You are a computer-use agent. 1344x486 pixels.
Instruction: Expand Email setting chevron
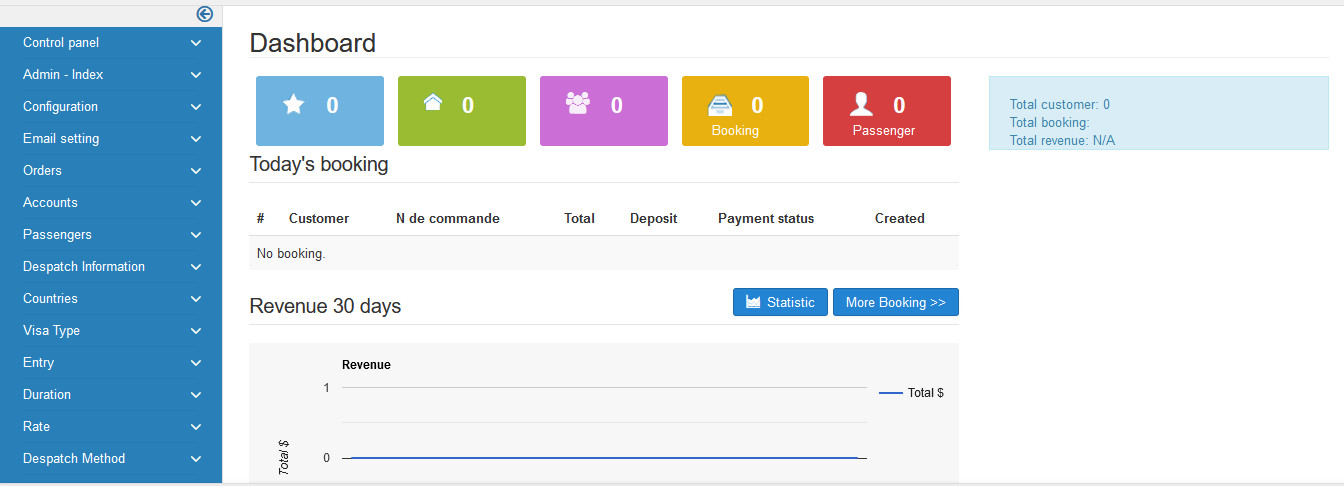(196, 139)
